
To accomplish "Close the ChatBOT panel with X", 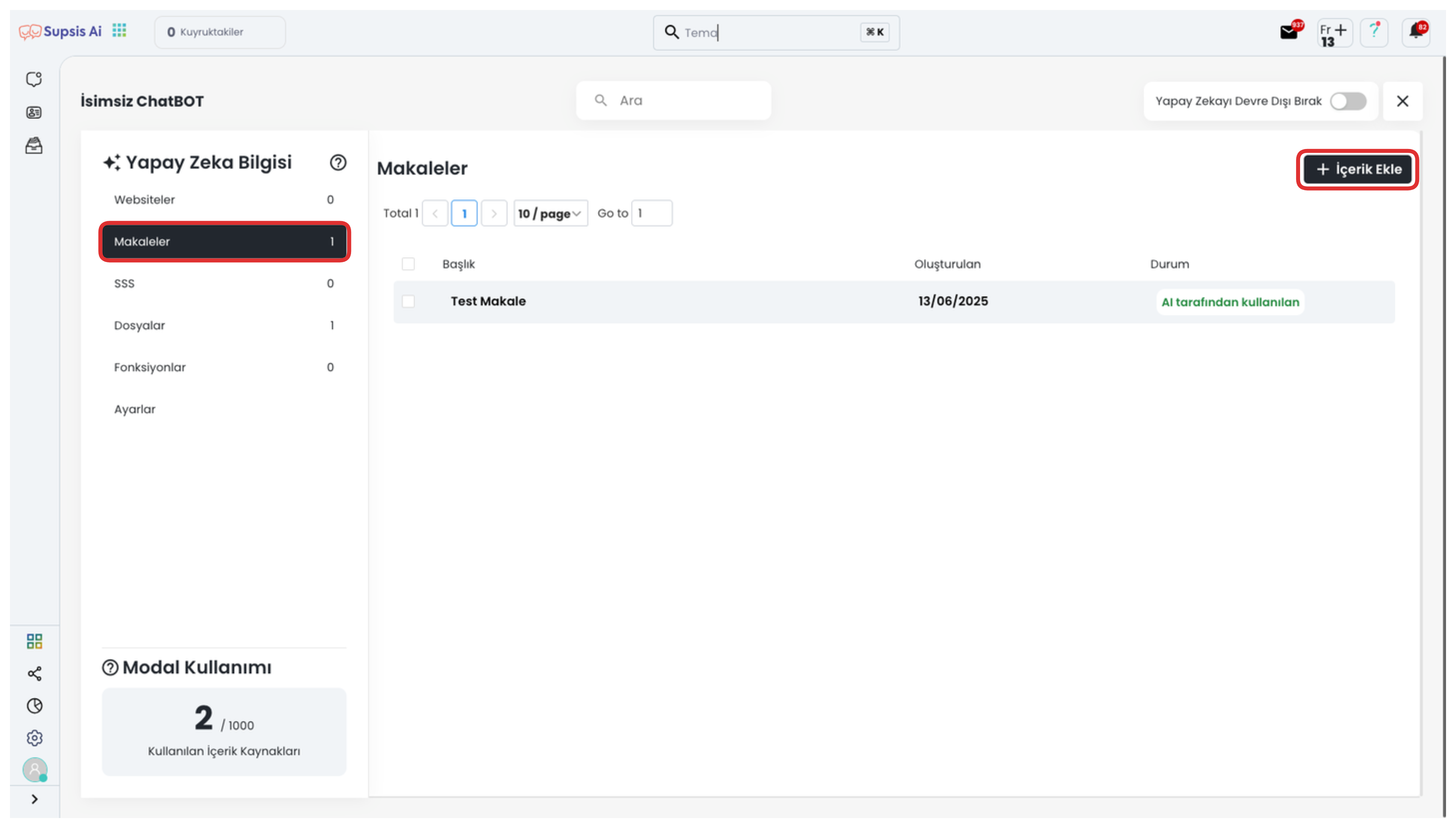I will click(1402, 101).
